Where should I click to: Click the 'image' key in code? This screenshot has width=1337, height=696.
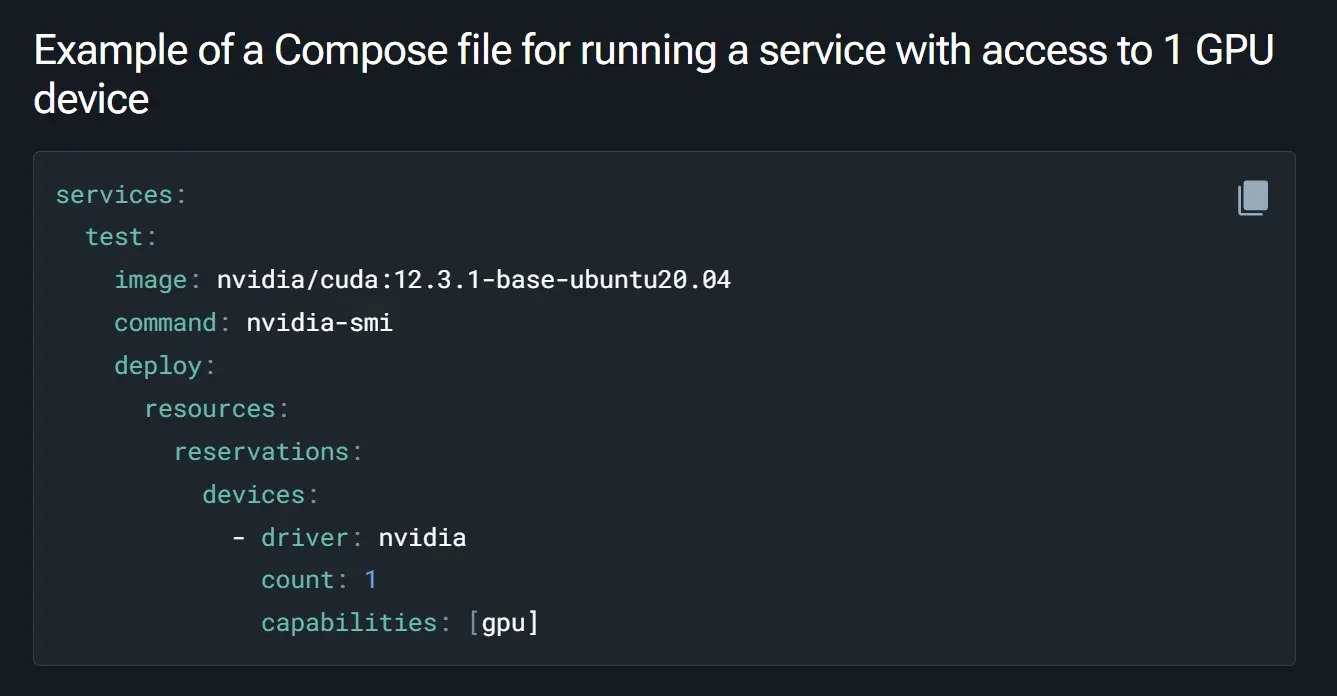(150, 280)
